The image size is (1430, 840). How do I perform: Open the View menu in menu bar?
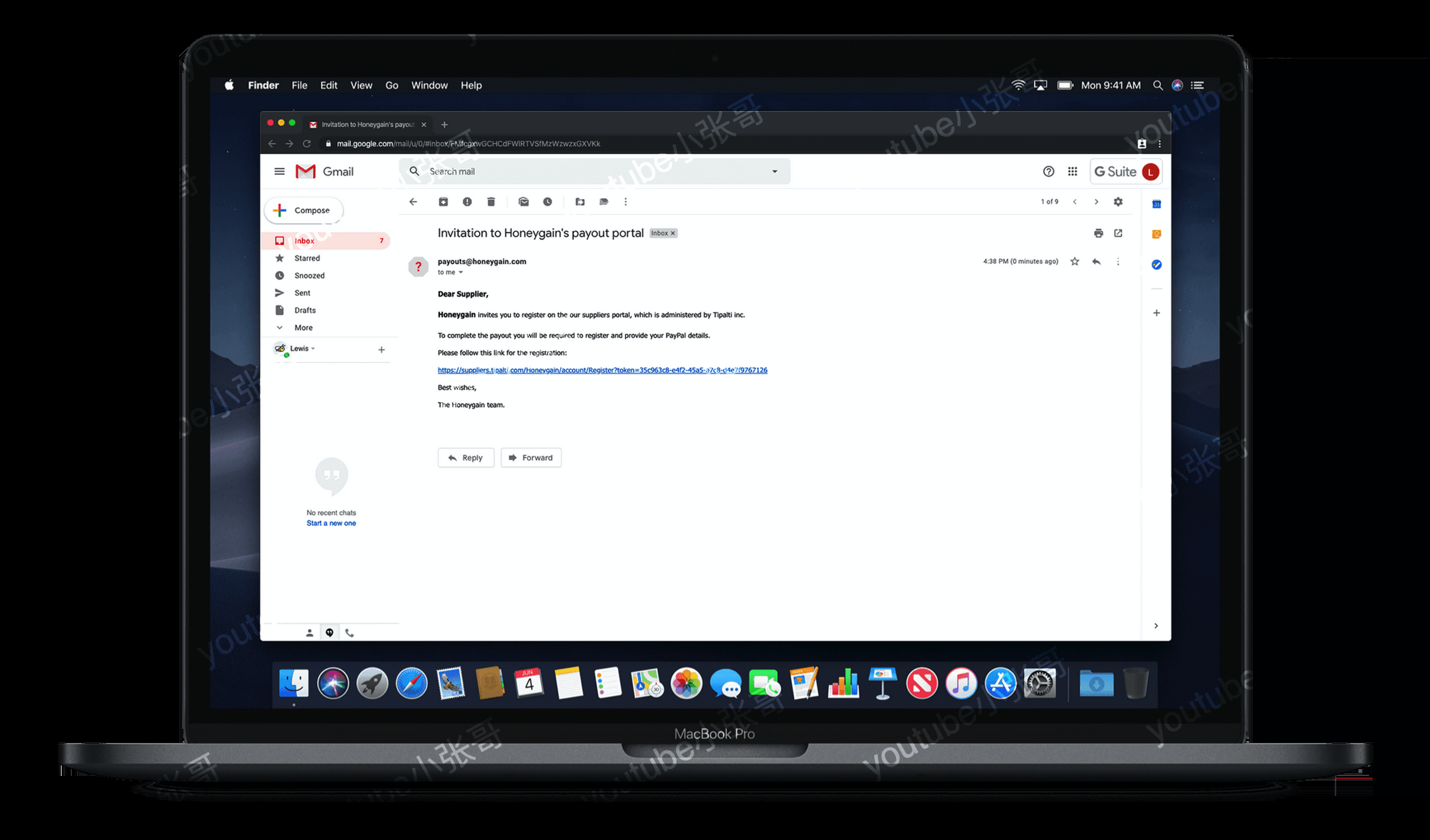pos(361,85)
